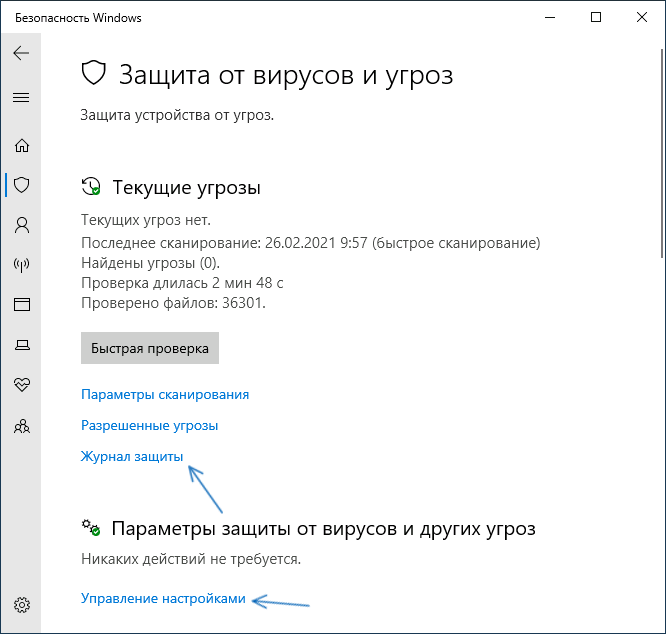Screen dimensions: 666x634
Task: Close the Безопасность Windows window
Action: click(x=642, y=17)
